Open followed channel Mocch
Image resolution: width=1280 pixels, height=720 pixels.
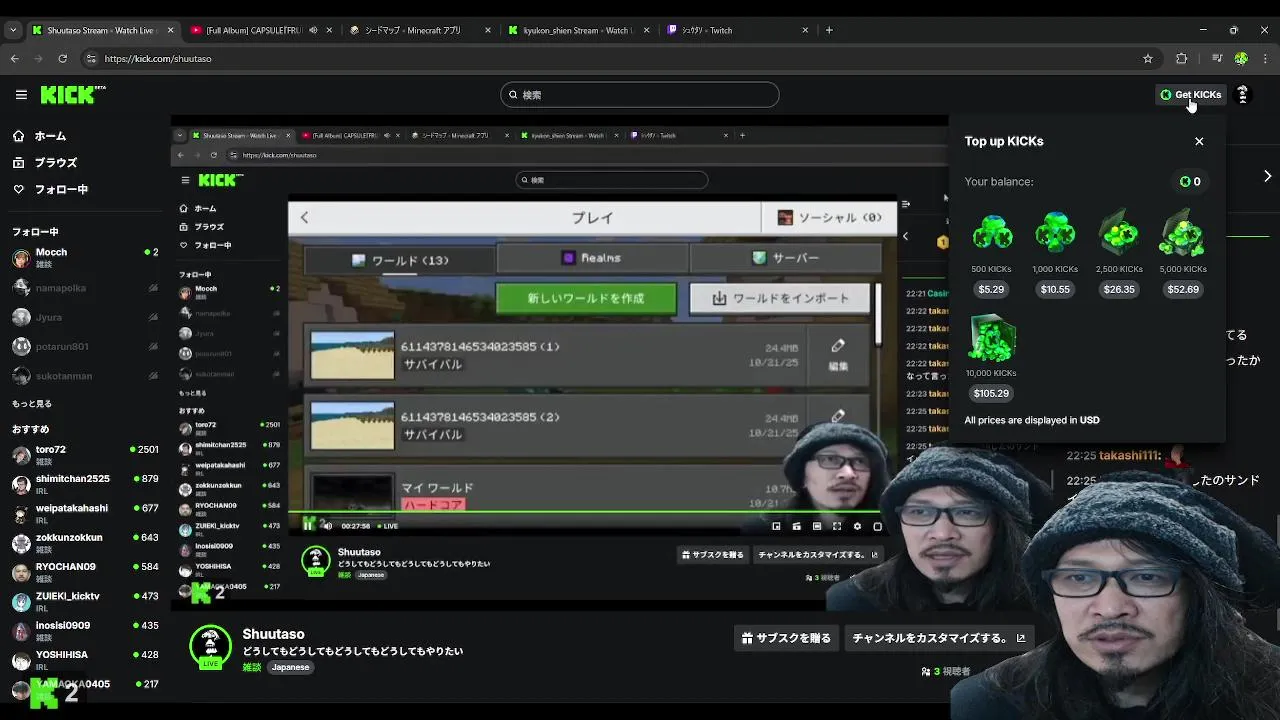(84, 258)
